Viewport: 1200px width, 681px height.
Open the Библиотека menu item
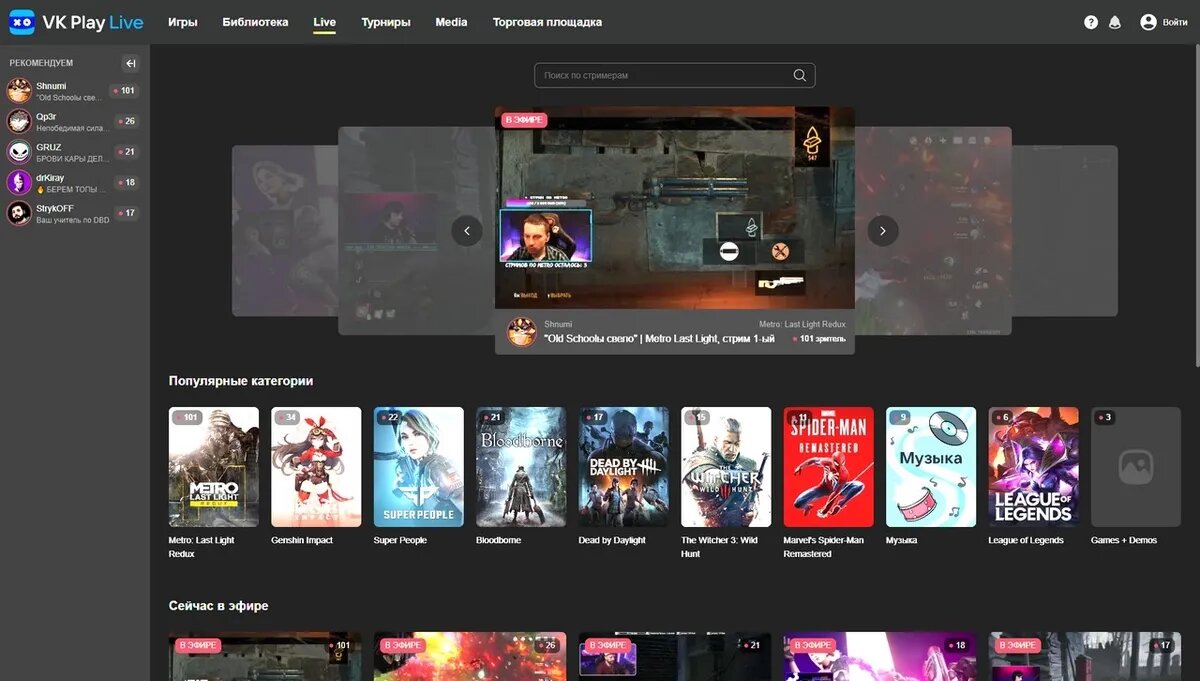tap(255, 22)
